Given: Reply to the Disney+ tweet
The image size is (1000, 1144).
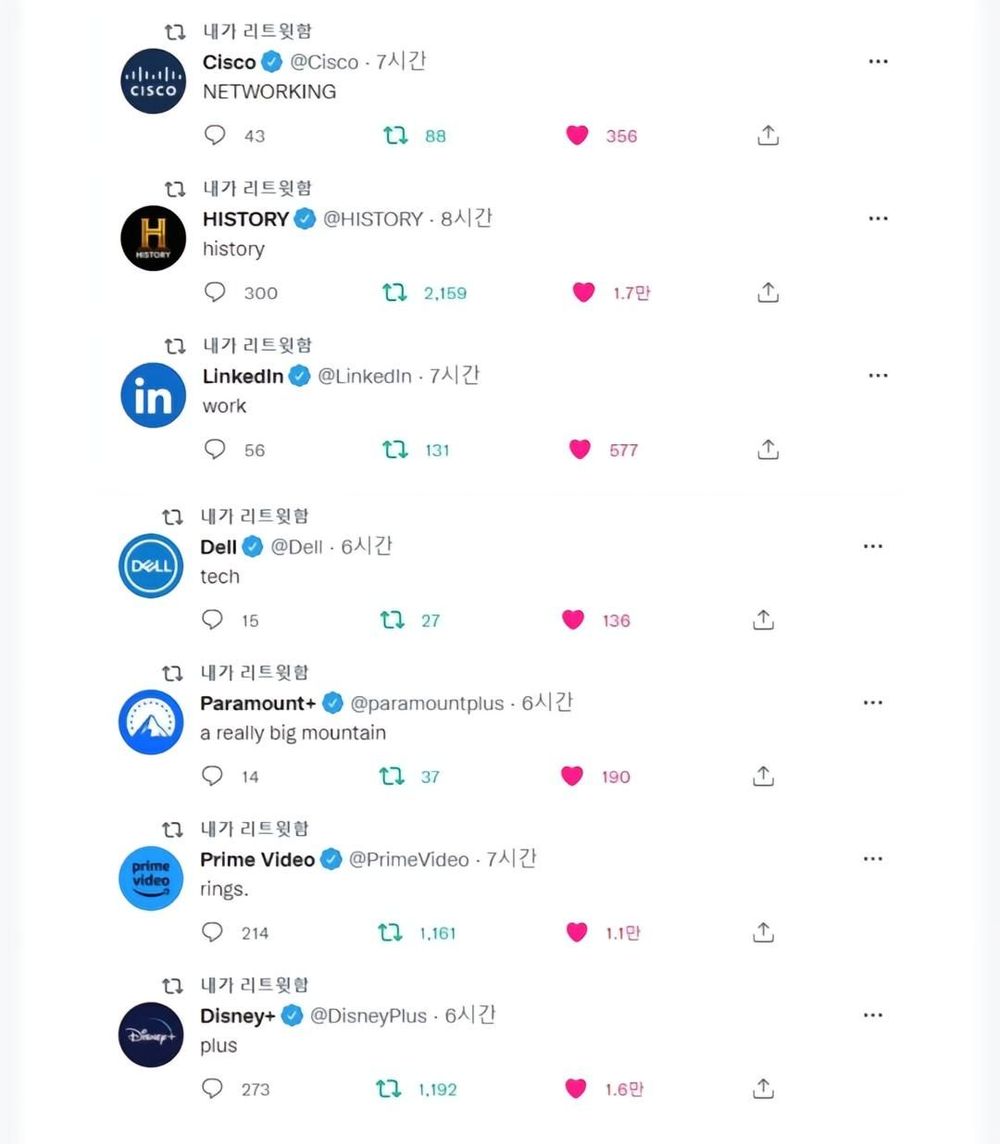Looking at the screenshot, I should click(x=212, y=1089).
